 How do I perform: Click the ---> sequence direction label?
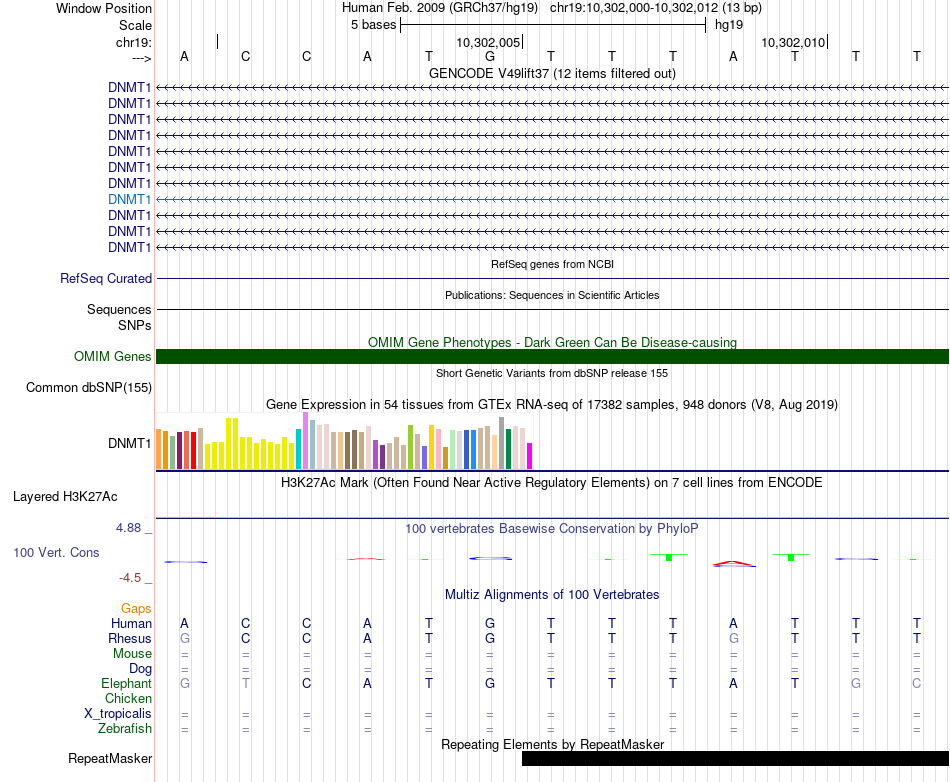141,58
